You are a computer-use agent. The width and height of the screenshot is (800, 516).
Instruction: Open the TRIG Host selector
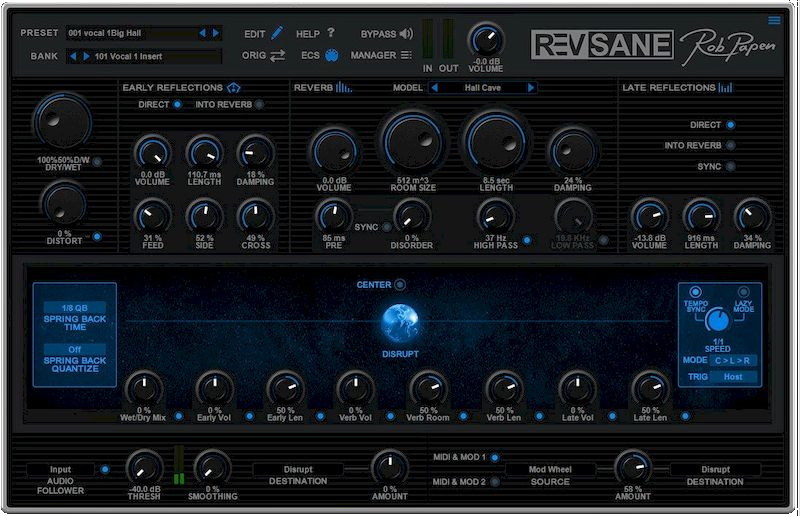(x=733, y=377)
